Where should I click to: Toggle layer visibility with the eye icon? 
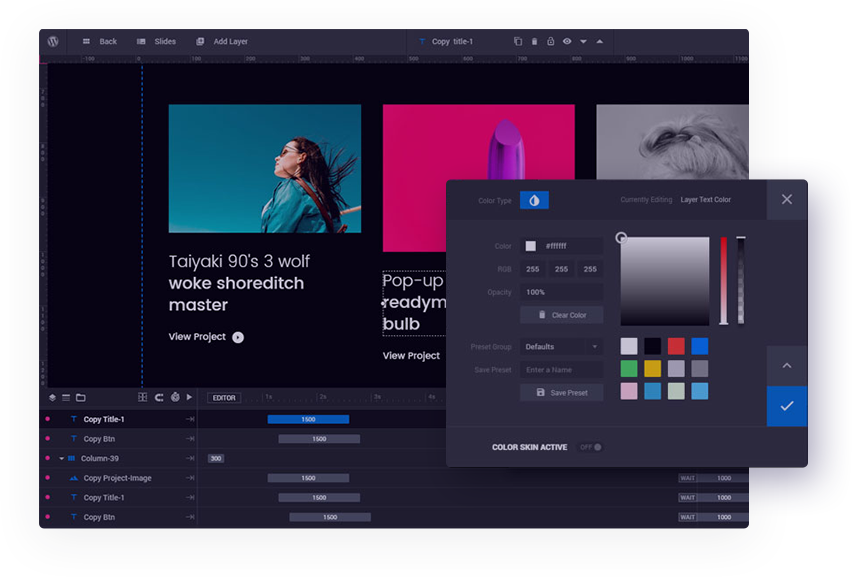coord(567,42)
